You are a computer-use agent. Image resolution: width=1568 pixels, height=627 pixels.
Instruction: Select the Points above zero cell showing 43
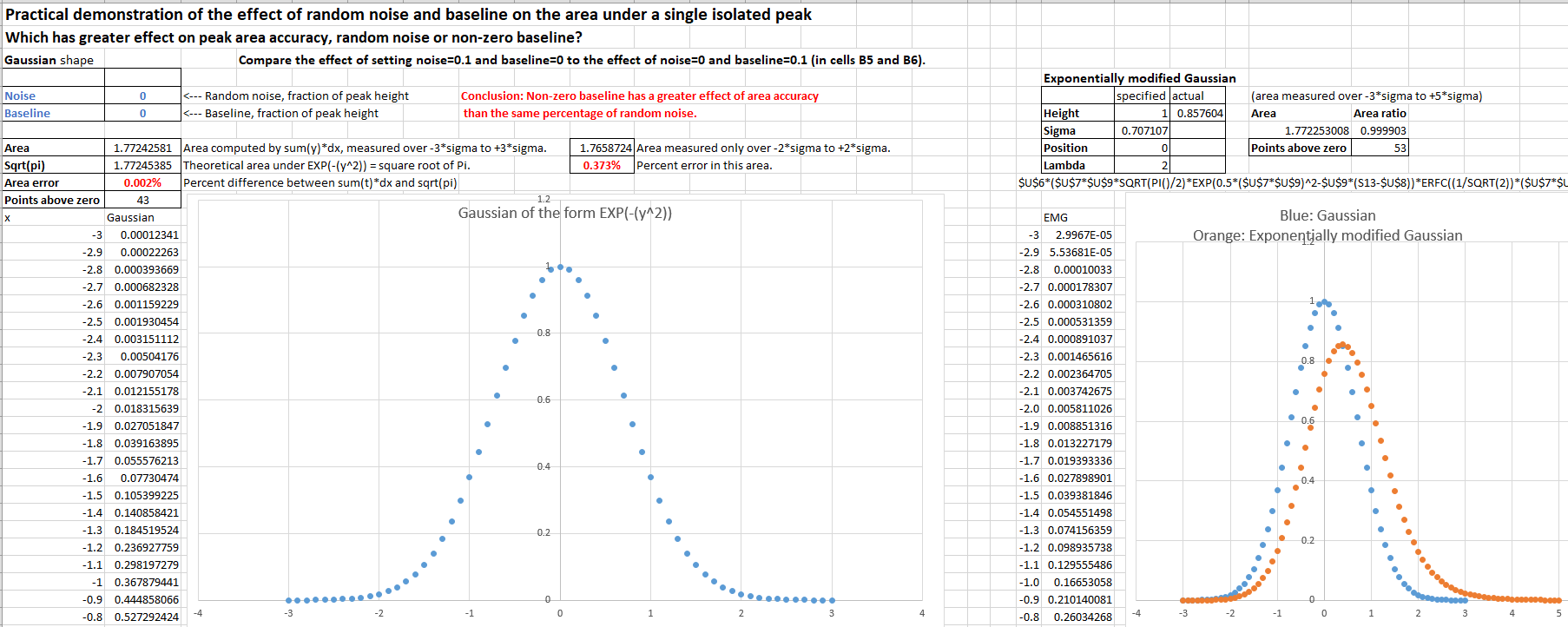142,200
